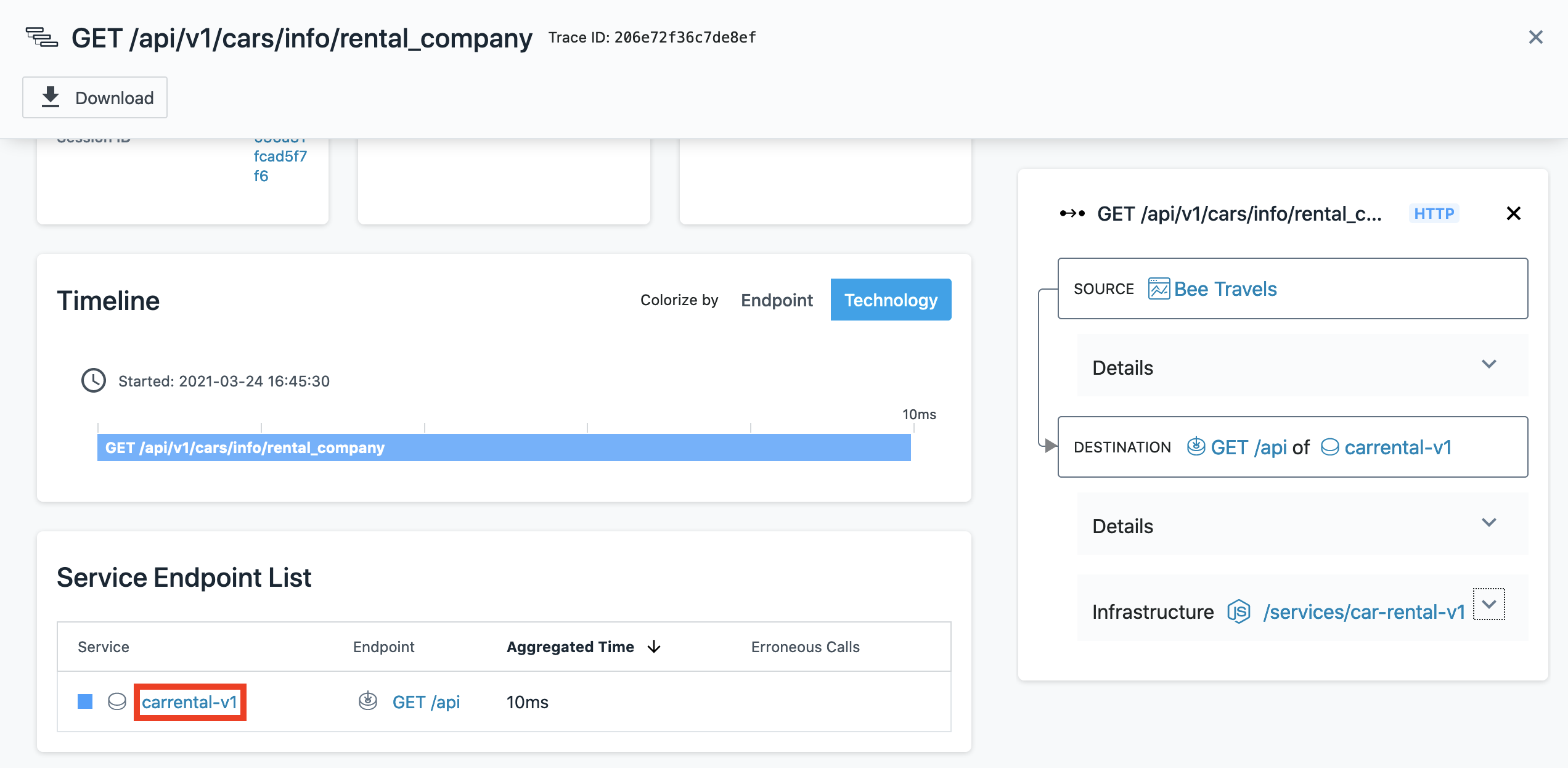Click the call arrow icon in side panel header
Image resolution: width=1568 pixels, height=768 pixels.
coord(1072,213)
